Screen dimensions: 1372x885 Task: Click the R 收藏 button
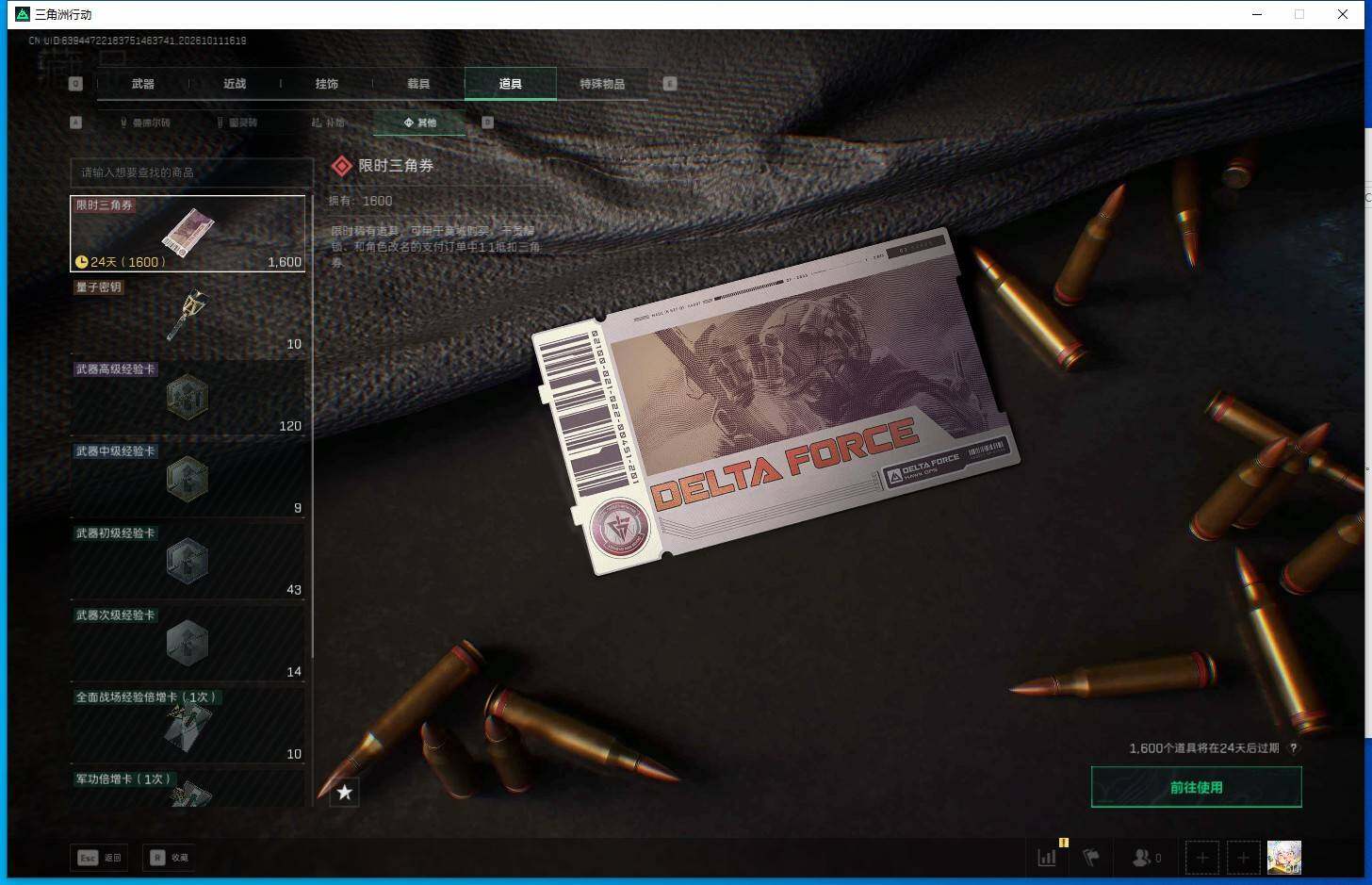coord(171,858)
